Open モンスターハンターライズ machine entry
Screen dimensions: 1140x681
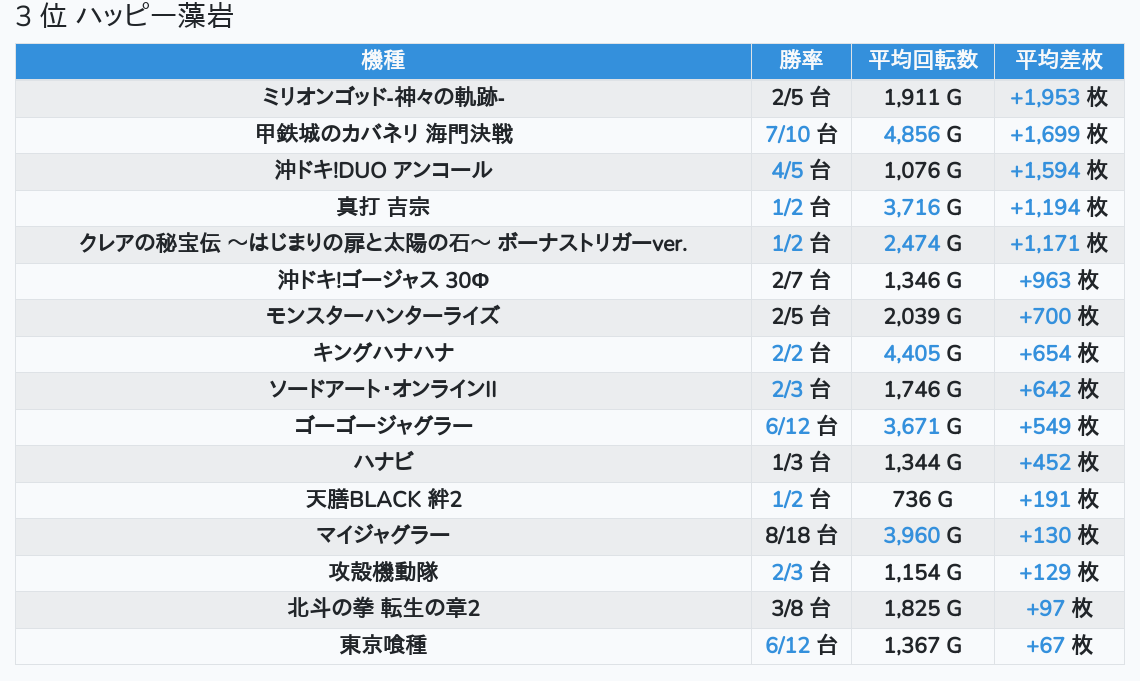tap(384, 316)
